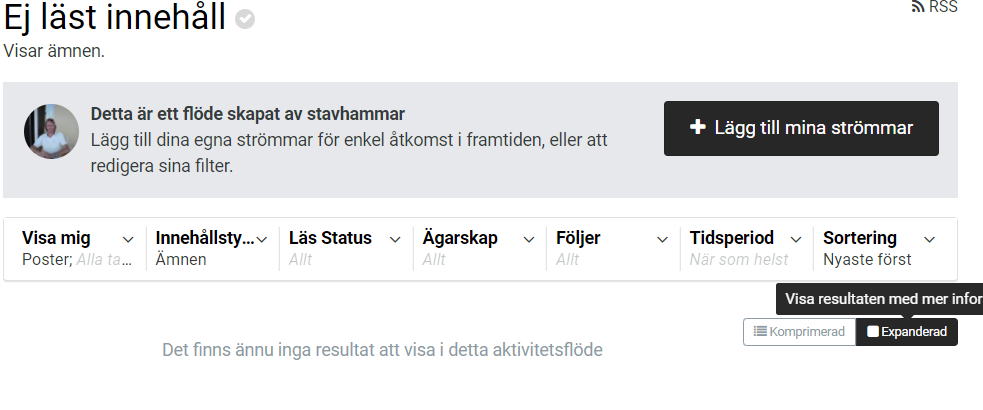Click the plus icon in stream button

pyautogui.click(x=698, y=128)
